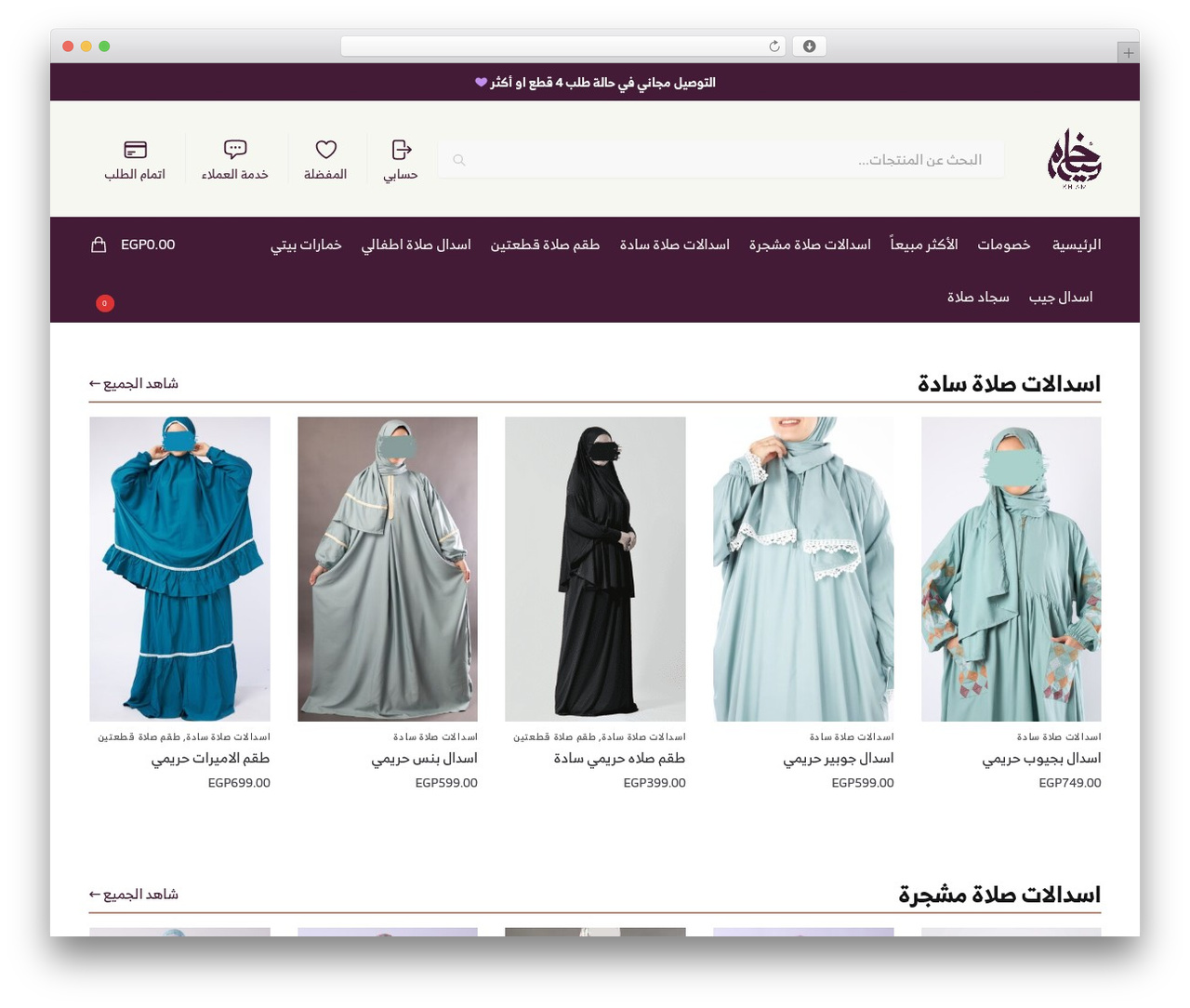The width and height of the screenshot is (1190, 1008).
Task: Open اسدال جيب menu item
Action: tap(1061, 297)
